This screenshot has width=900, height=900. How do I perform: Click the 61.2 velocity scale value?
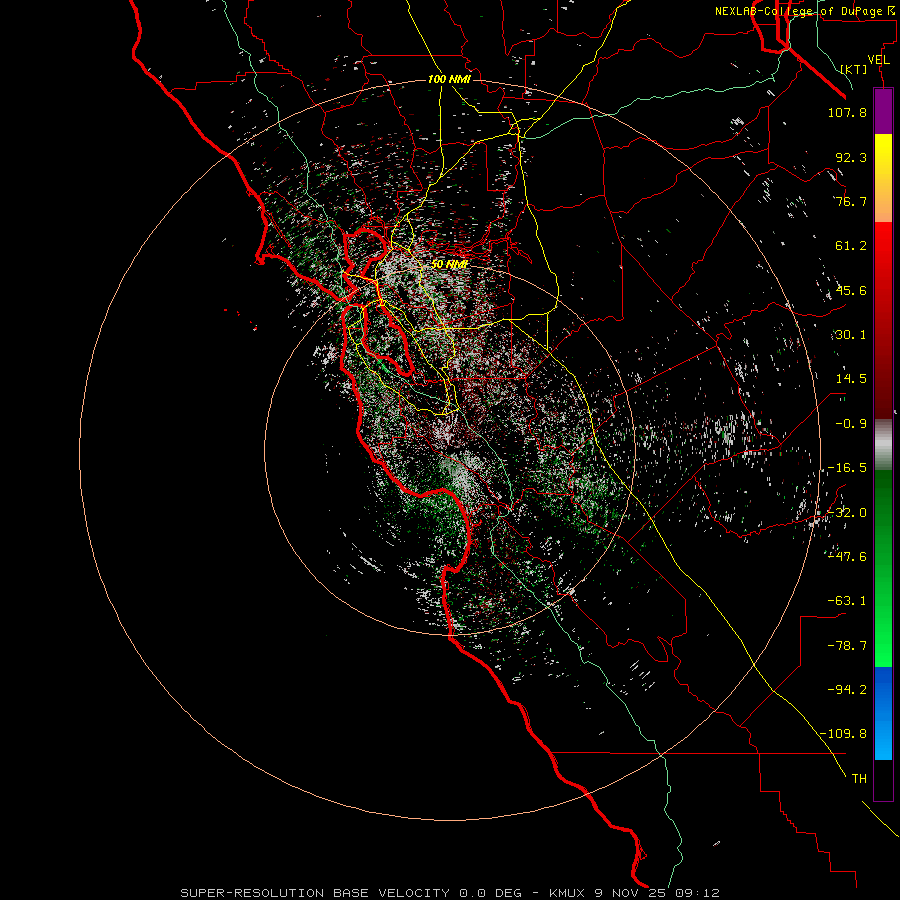click(x=851, y=246)
